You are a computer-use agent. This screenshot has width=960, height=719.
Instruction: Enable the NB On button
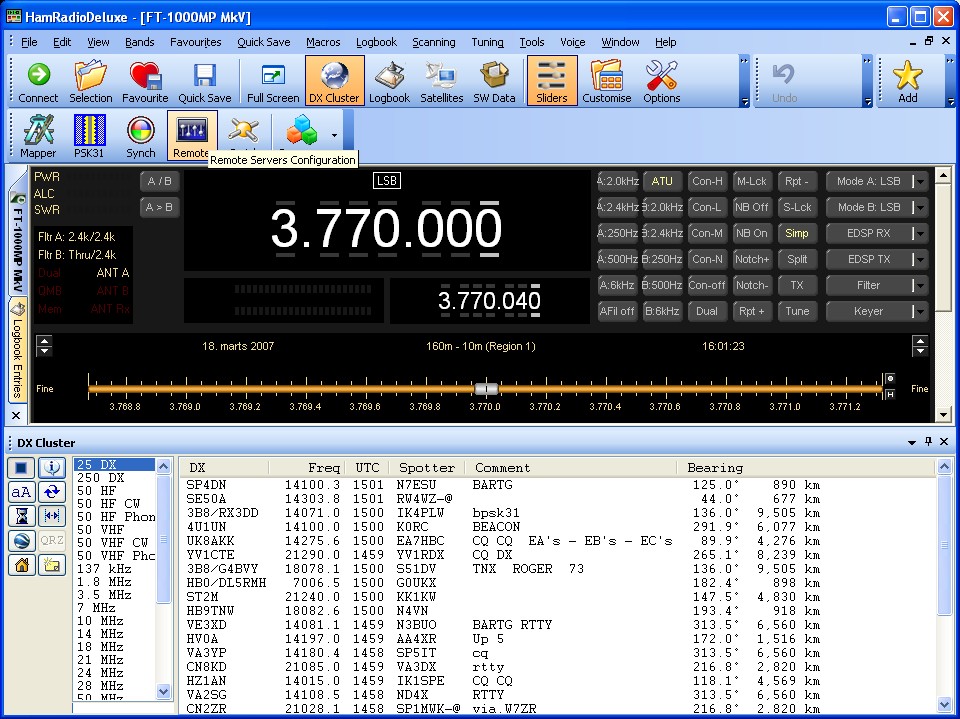(x=752, y=233)
